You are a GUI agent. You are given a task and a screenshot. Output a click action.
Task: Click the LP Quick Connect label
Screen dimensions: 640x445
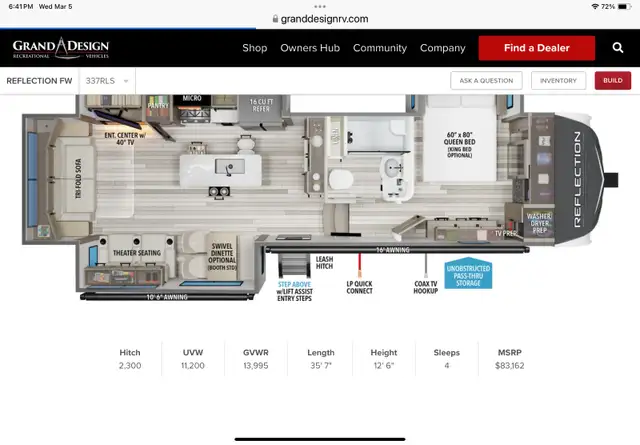point(359,287)
